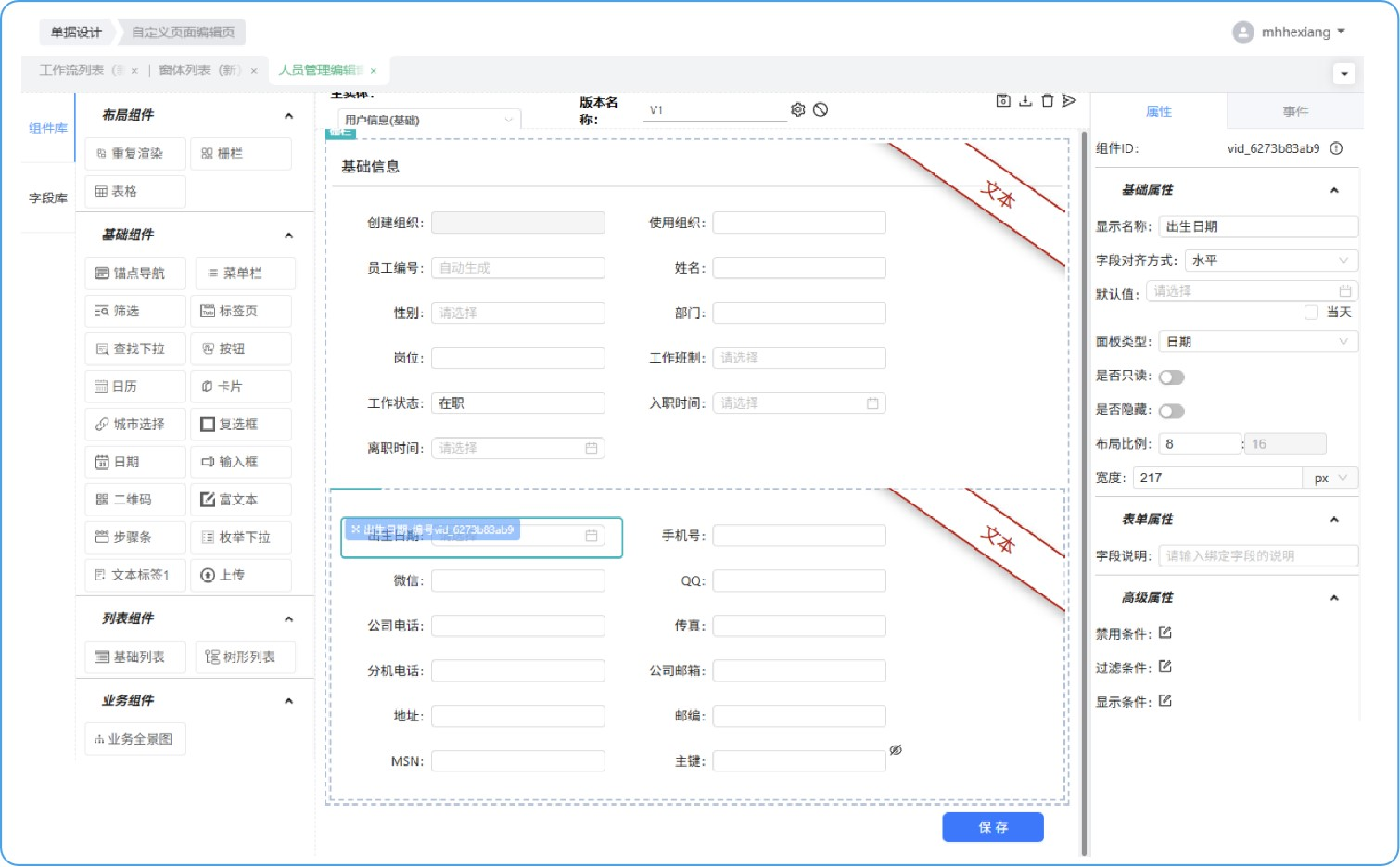Check the 当天 today checkbox
The width and height of the screenshot is (1400, 867).
click(x=1311, y=312)
